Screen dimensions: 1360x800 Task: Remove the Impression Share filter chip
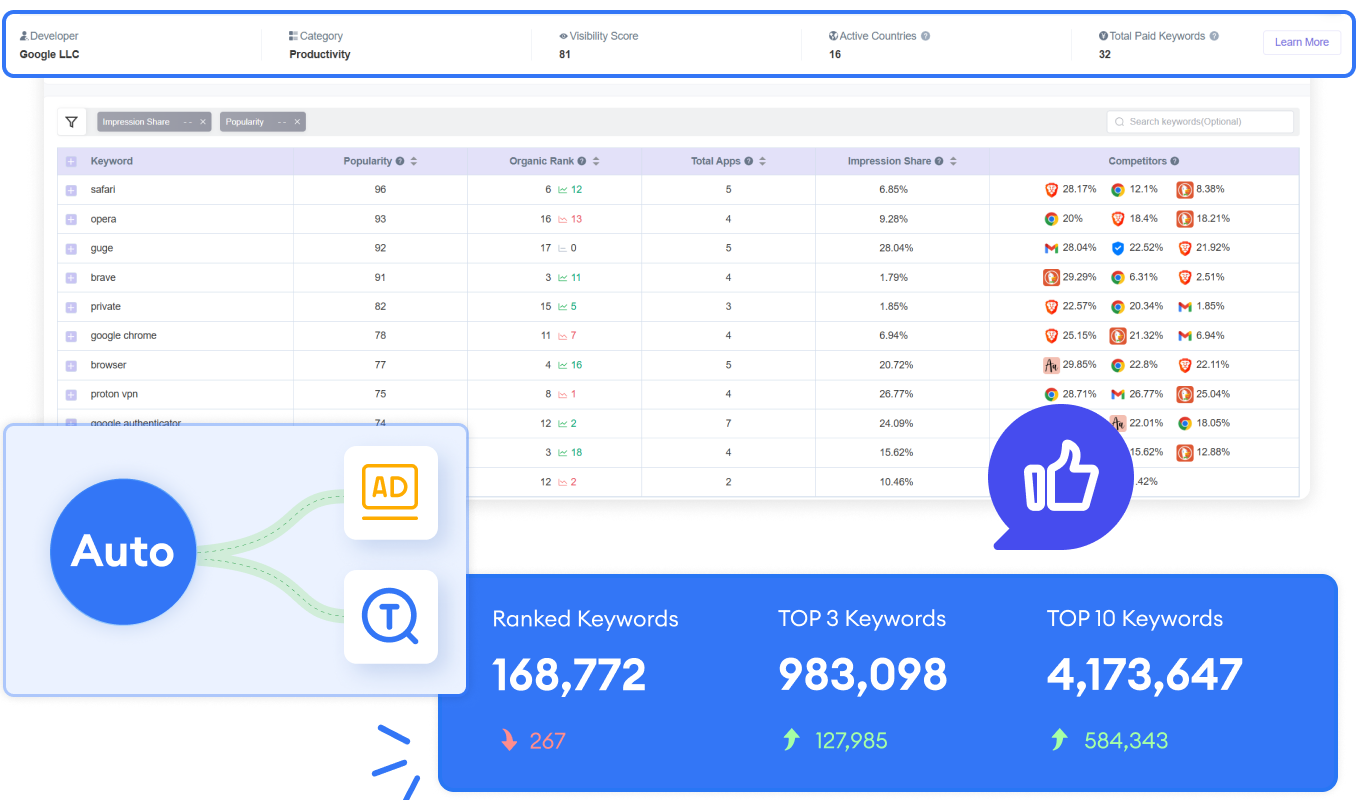[203, 122]
